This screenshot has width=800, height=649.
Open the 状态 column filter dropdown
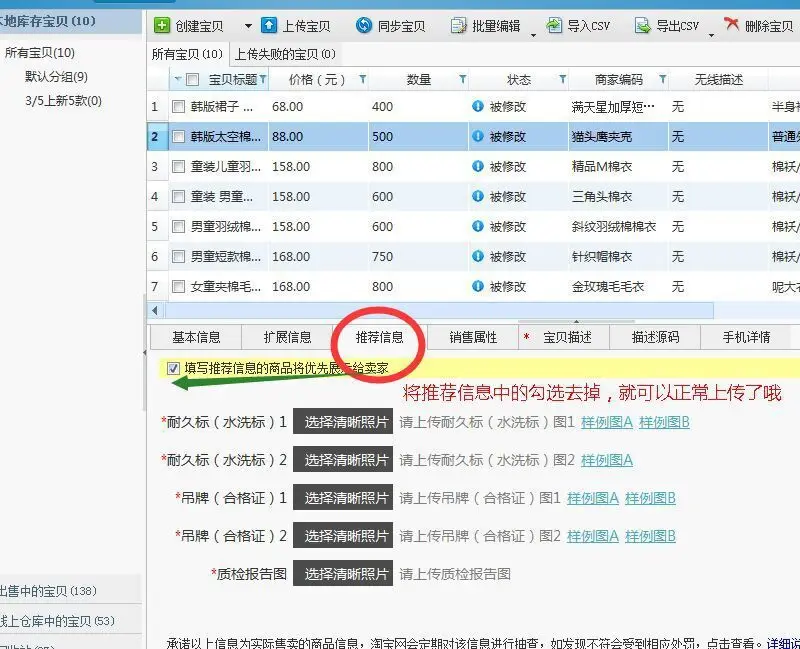point(562,80)
